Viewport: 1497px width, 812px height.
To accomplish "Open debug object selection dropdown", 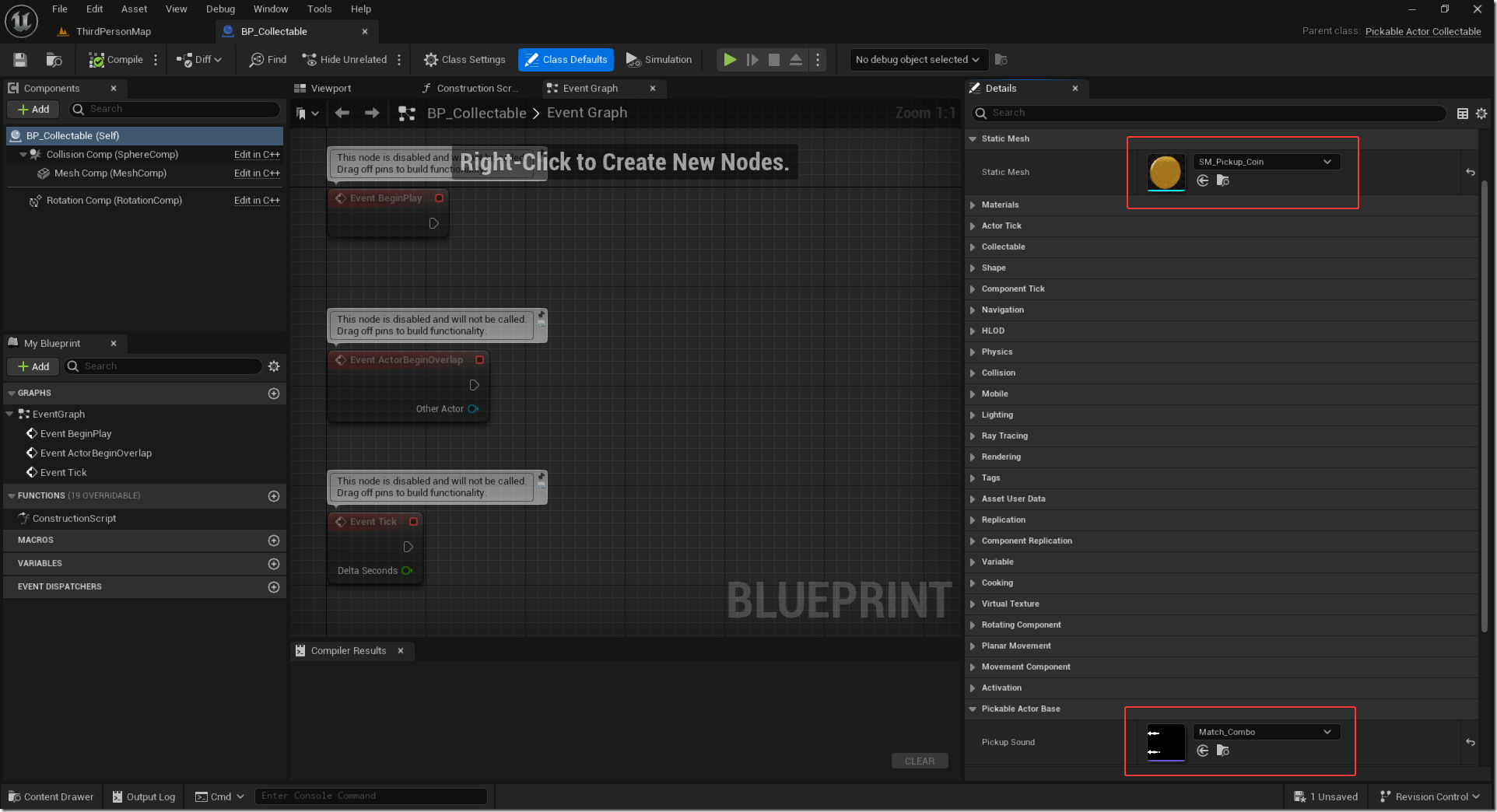I will click(x=918, y=60).
